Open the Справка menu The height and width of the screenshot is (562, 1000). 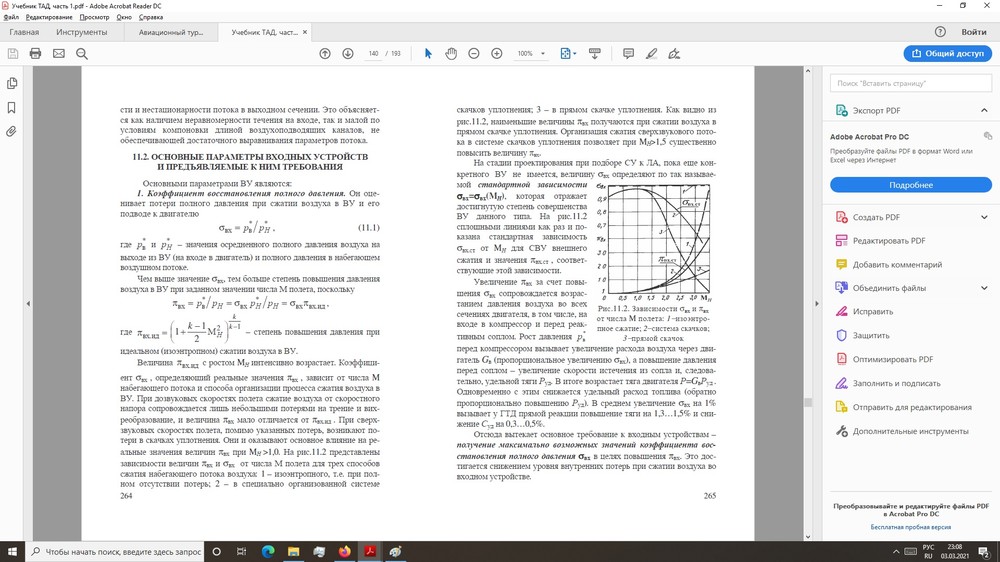click(151, 17)
